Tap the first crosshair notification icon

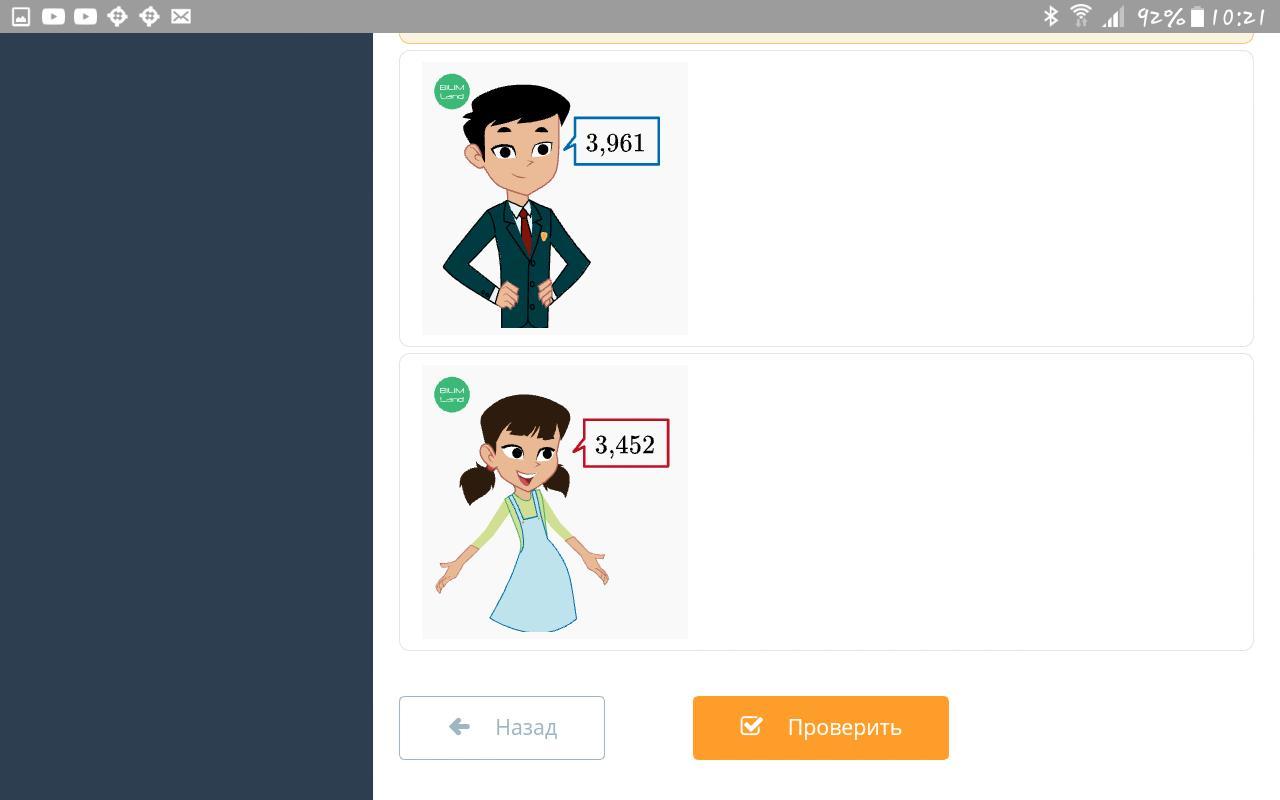click(x=117, y=16)
